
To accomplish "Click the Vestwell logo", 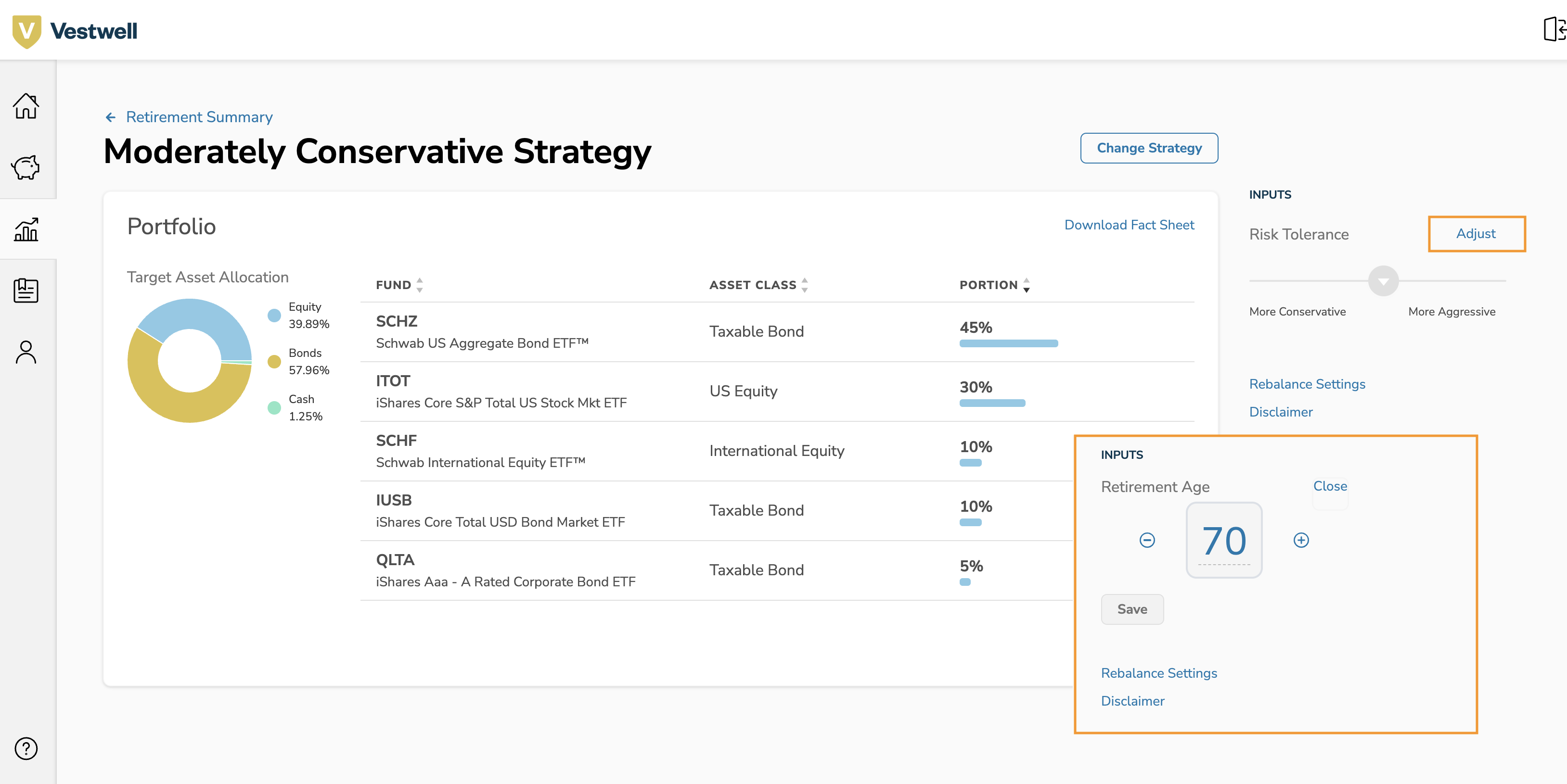I will click(74, 30).
